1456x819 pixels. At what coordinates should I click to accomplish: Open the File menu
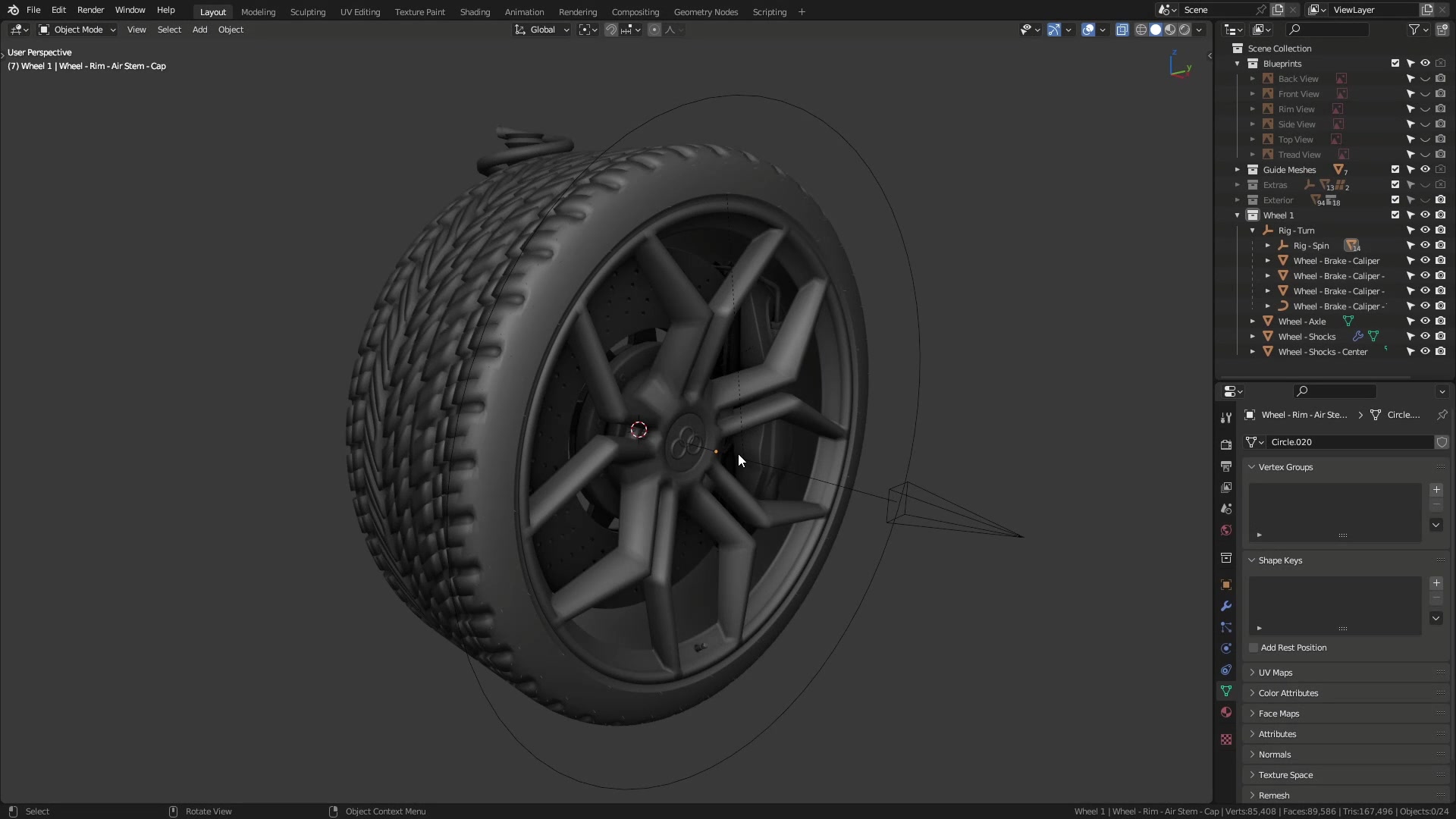click(x=33, y=10)
